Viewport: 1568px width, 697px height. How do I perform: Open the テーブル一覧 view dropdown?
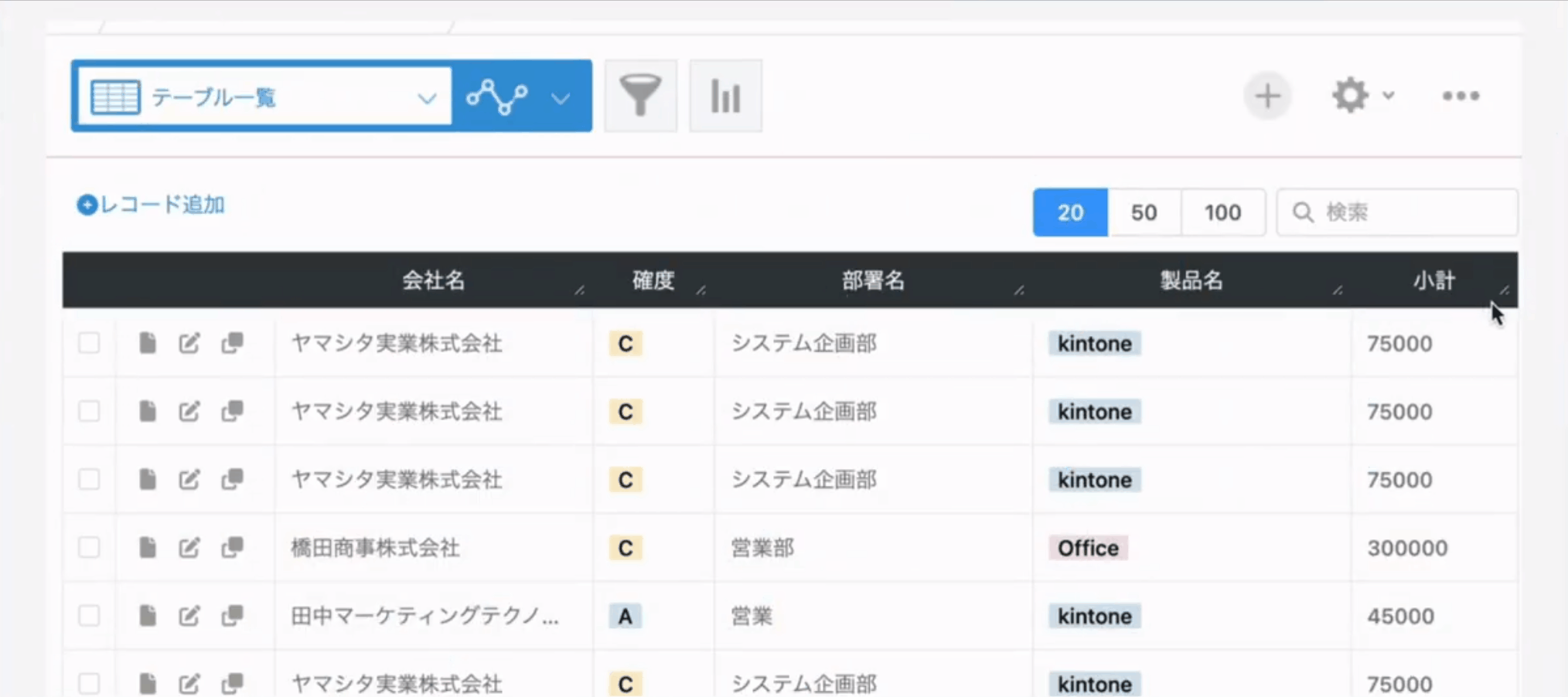(265, 97)
